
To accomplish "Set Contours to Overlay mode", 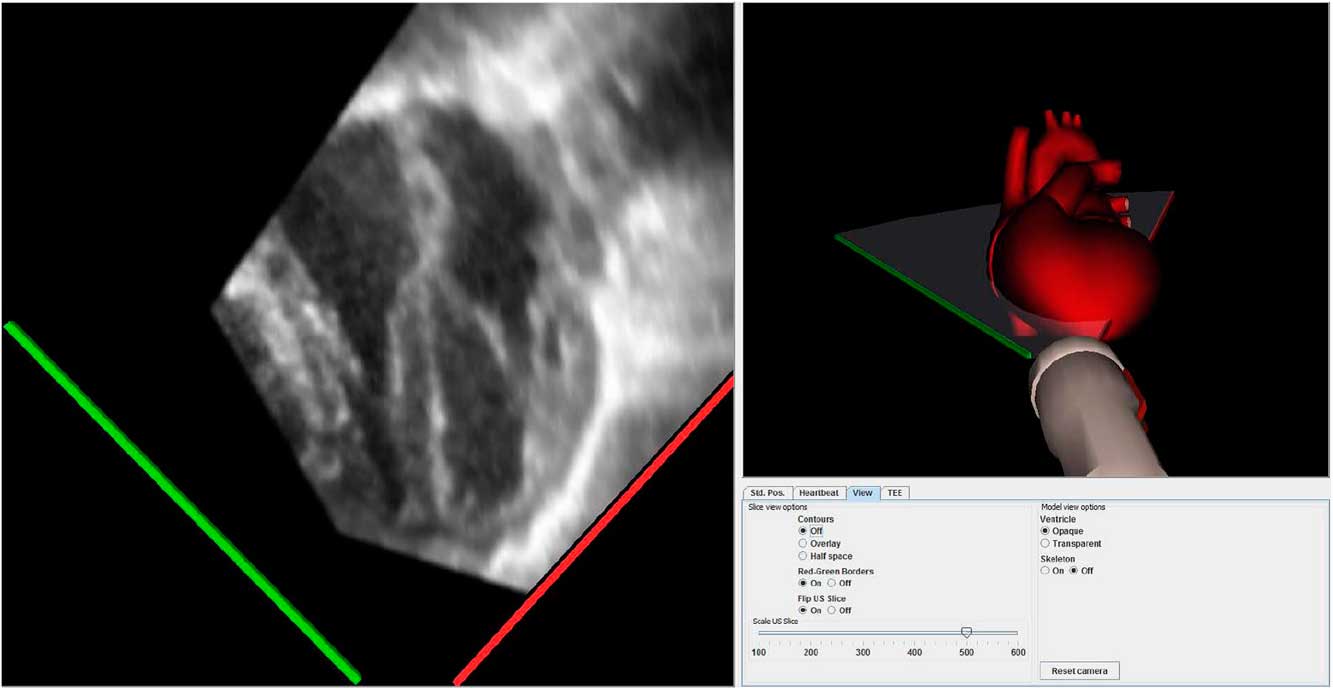I will (x=803, y=543).
